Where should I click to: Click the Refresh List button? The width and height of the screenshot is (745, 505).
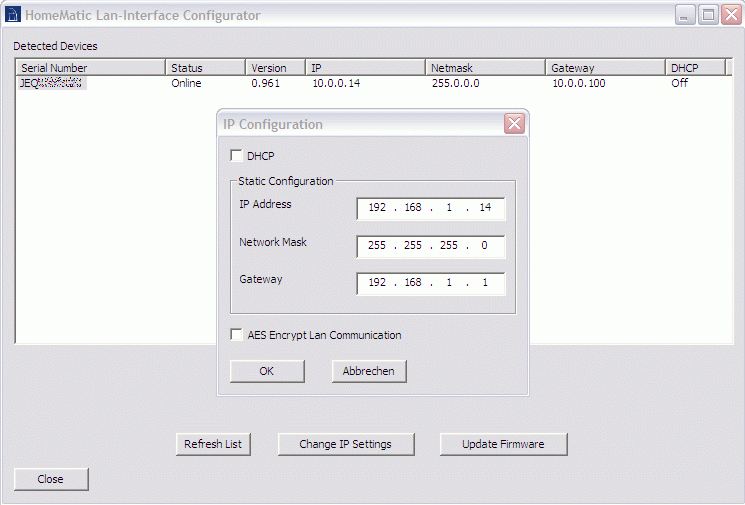213,444
